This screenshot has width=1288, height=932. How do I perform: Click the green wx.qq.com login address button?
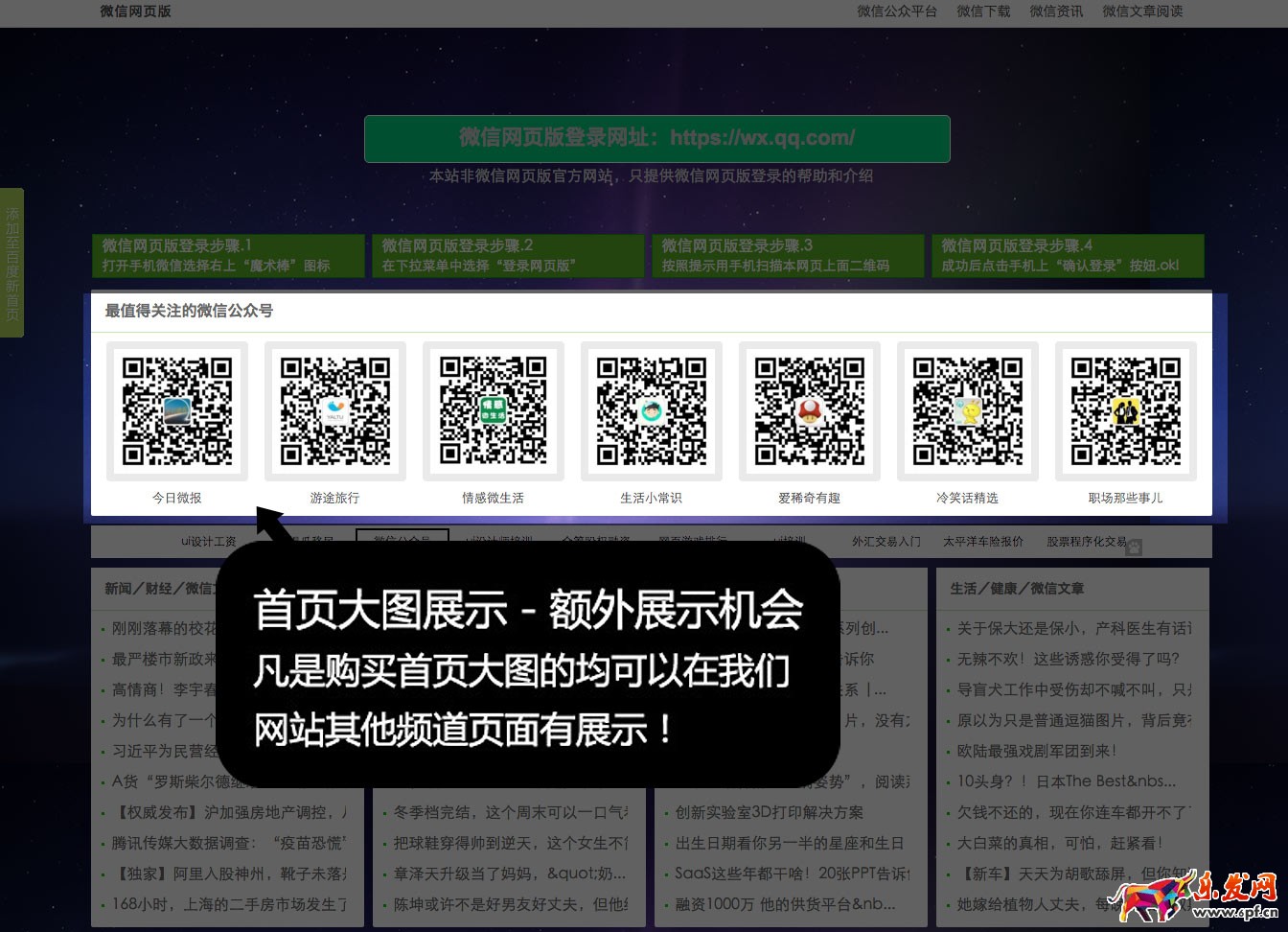pyautogui.click(x=656, y=138)
